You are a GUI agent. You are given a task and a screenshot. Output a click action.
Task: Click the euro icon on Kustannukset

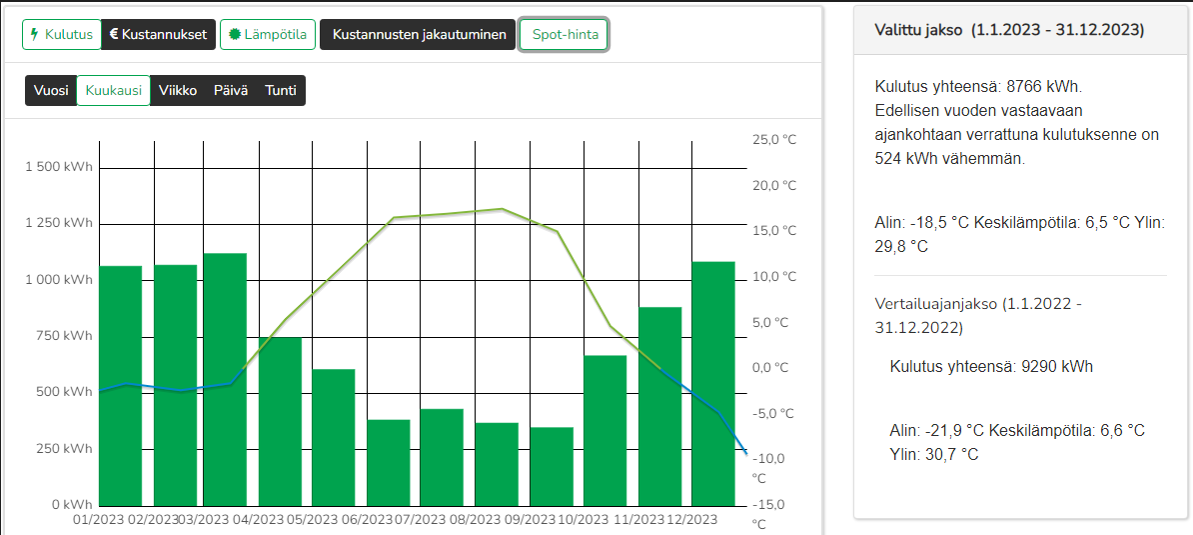pos(114,35)
